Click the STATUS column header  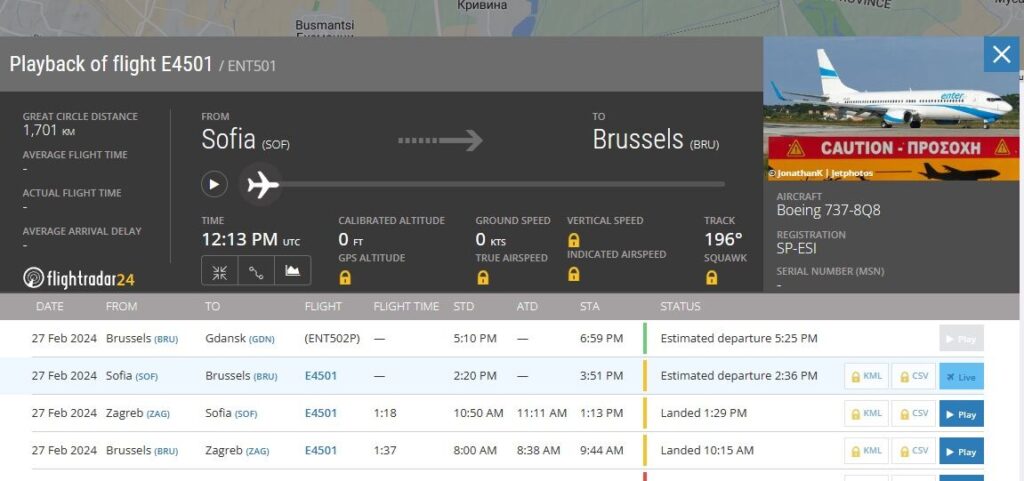tap(680, 306)
